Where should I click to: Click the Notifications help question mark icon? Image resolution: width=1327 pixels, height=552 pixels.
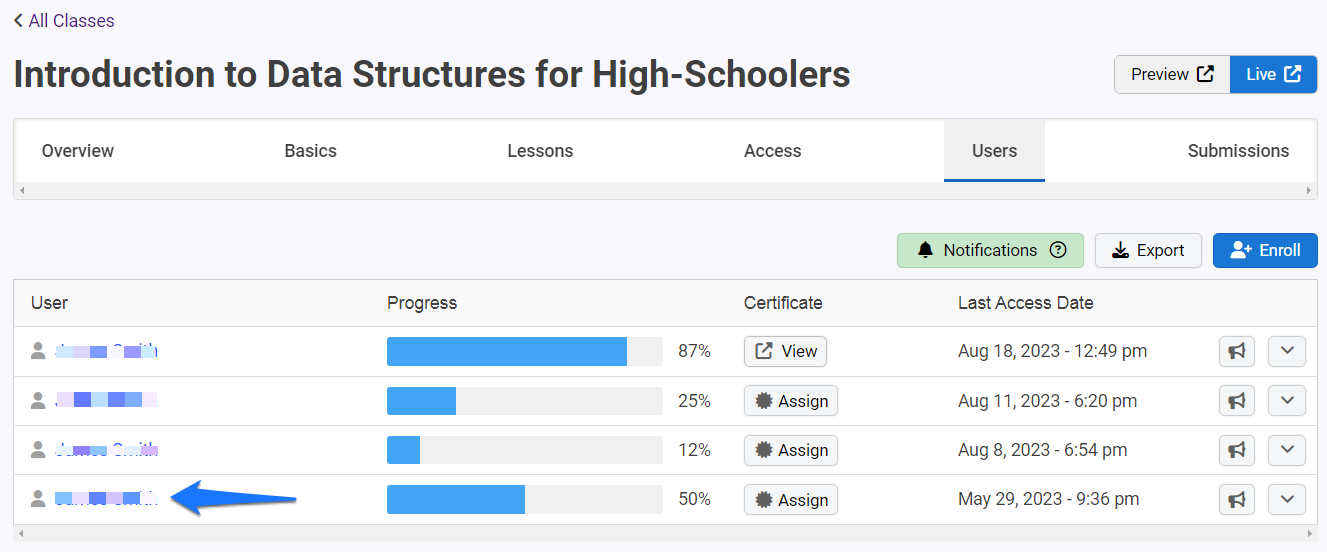tap(1058, 250)
